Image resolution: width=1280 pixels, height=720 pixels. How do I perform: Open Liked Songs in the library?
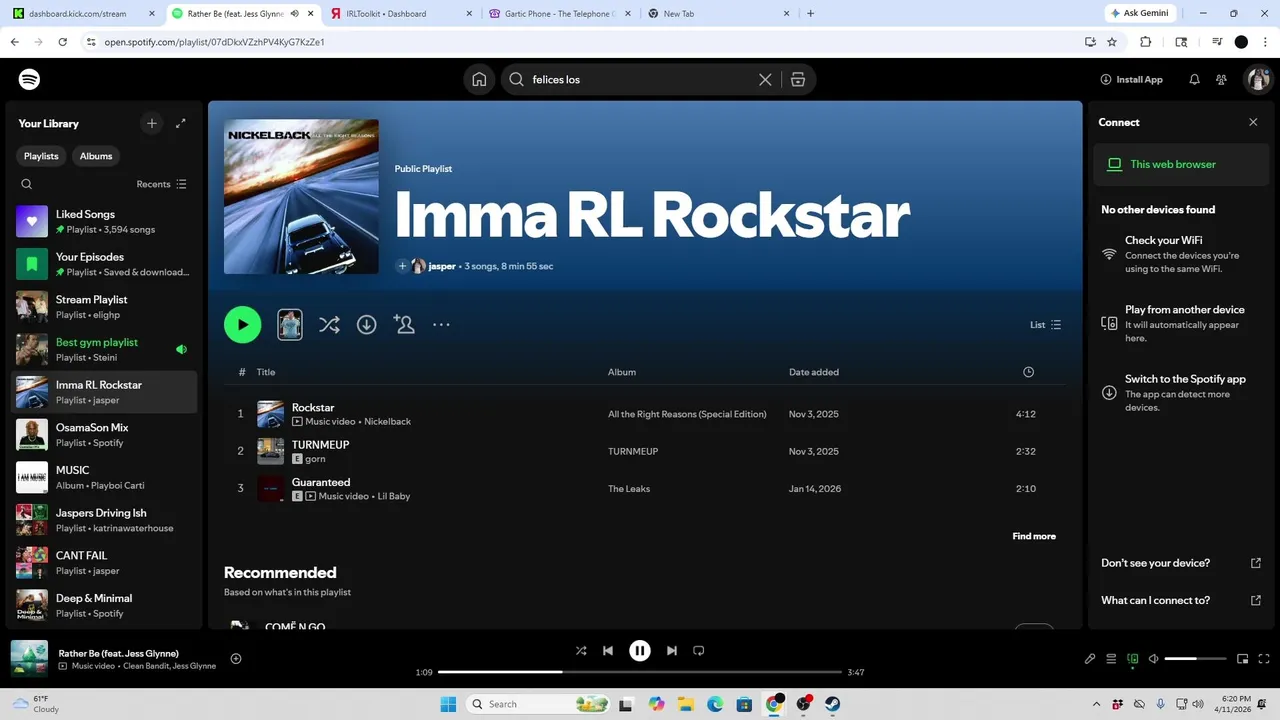coord(104,221)
